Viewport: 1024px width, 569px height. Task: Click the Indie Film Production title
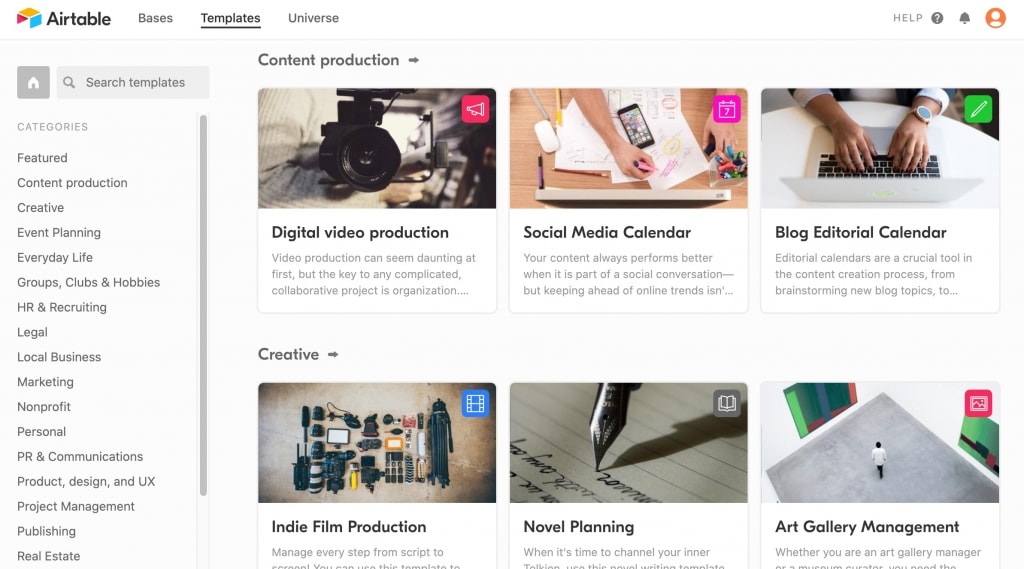pos(349,527)
